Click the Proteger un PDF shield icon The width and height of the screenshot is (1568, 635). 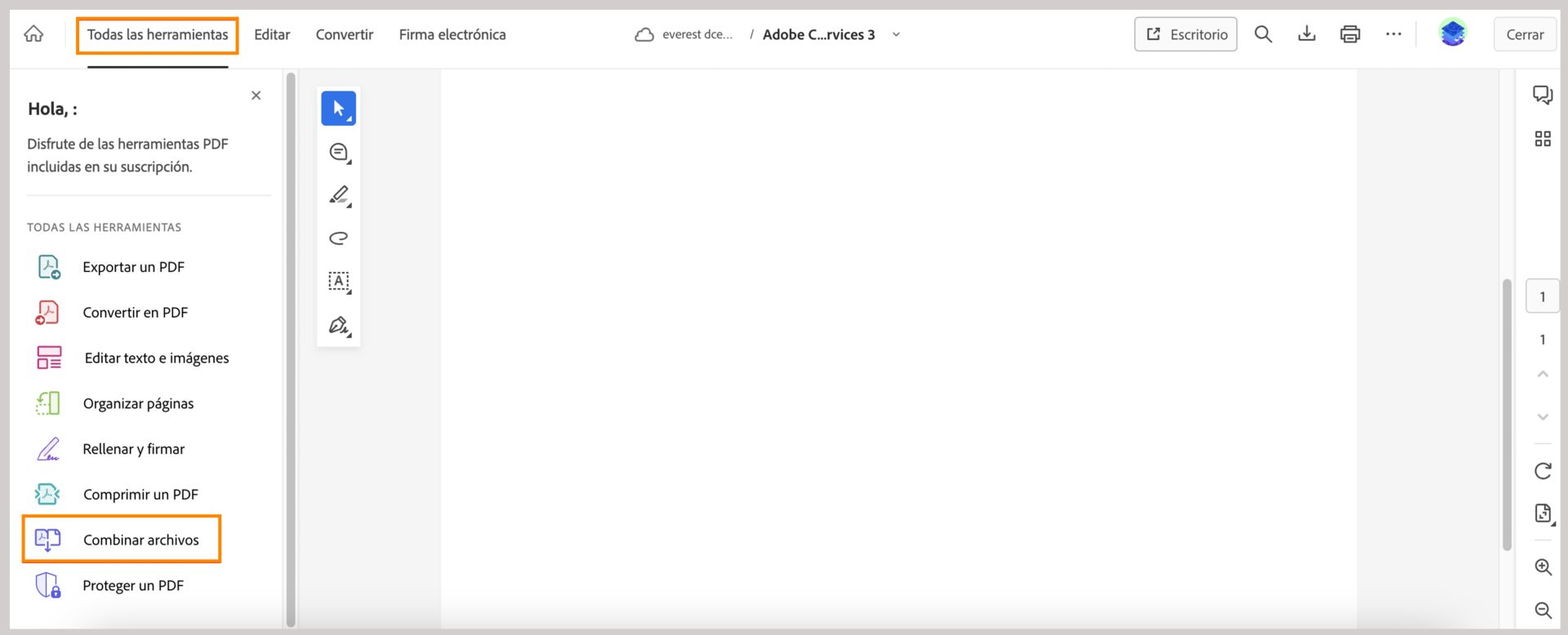click(47, 585)
